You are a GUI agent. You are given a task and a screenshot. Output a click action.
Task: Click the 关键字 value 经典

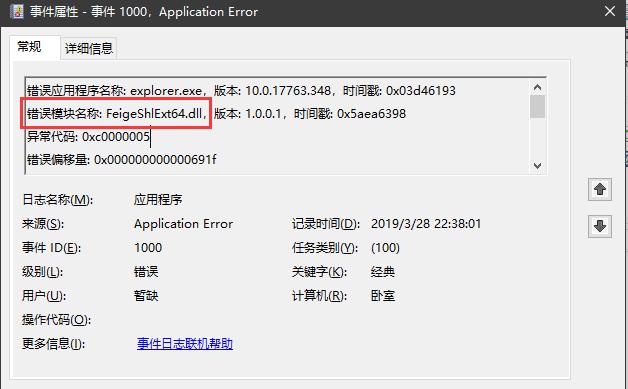click(383, 272)
